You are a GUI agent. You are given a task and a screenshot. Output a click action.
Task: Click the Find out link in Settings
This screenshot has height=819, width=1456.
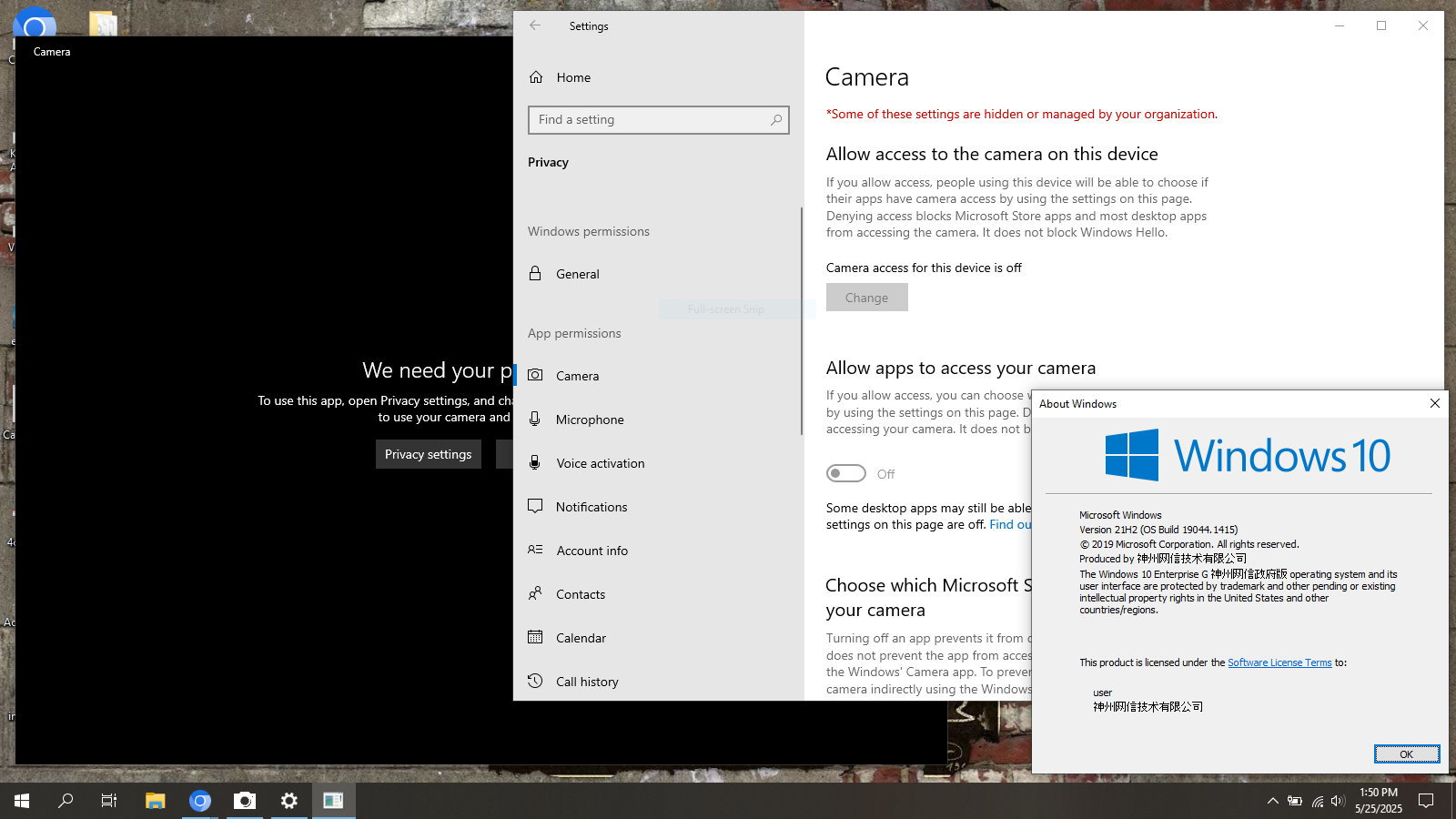coord(1010,524)
